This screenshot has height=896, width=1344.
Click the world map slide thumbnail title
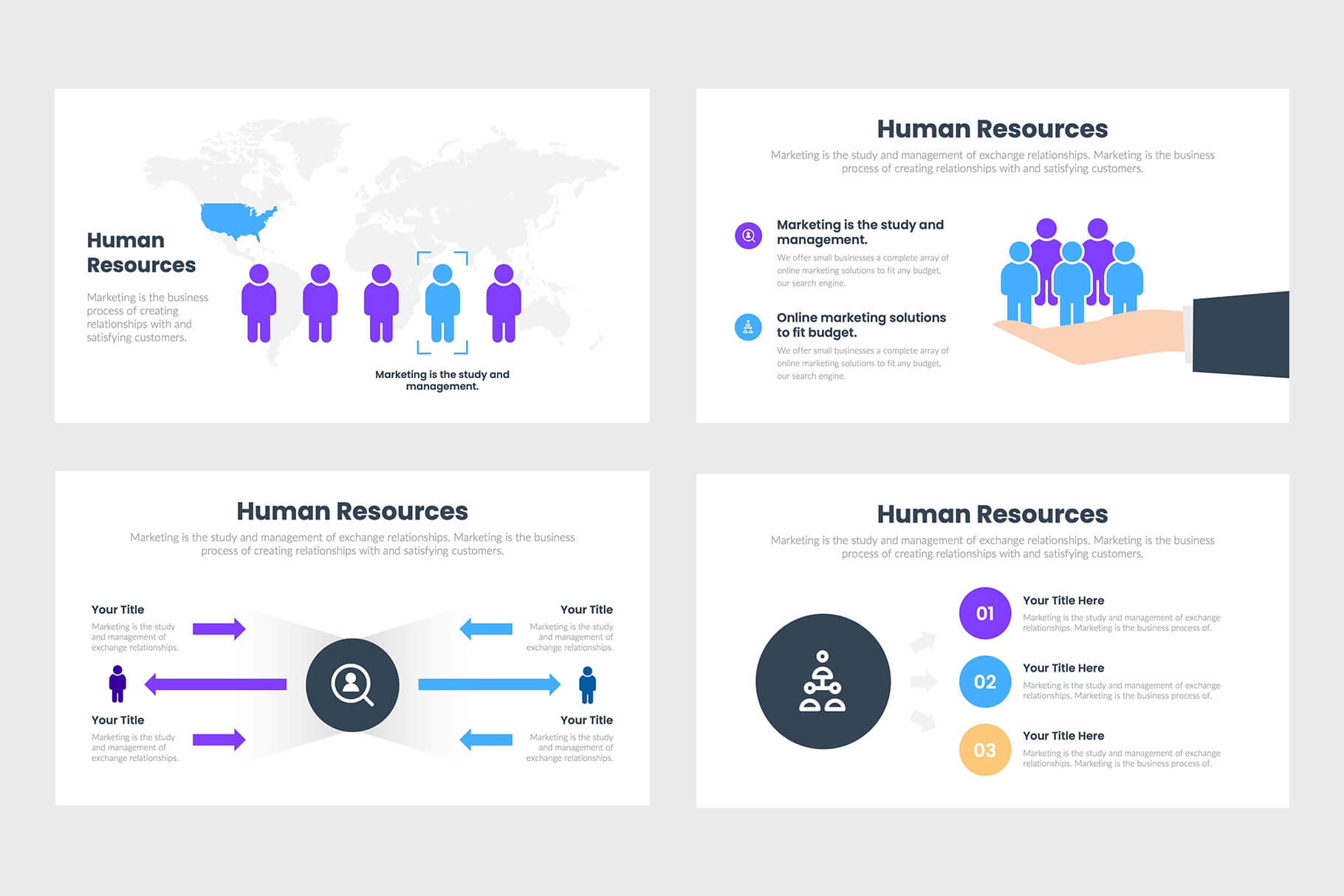(141, 252)
